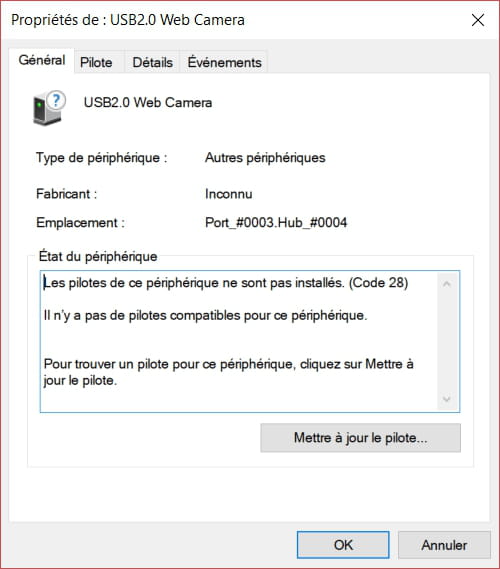Viewport: 500px width, 569px height.
Task: Select the Événements tab
Action: (224, 62)
